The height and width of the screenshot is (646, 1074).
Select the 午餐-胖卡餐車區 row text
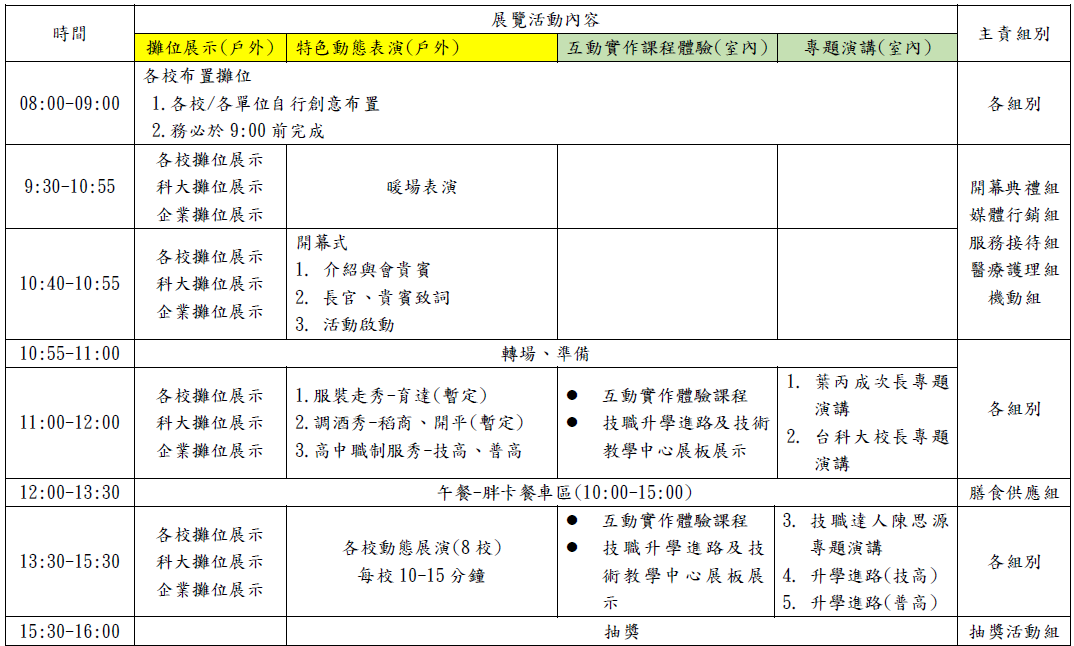coord(546,492)
